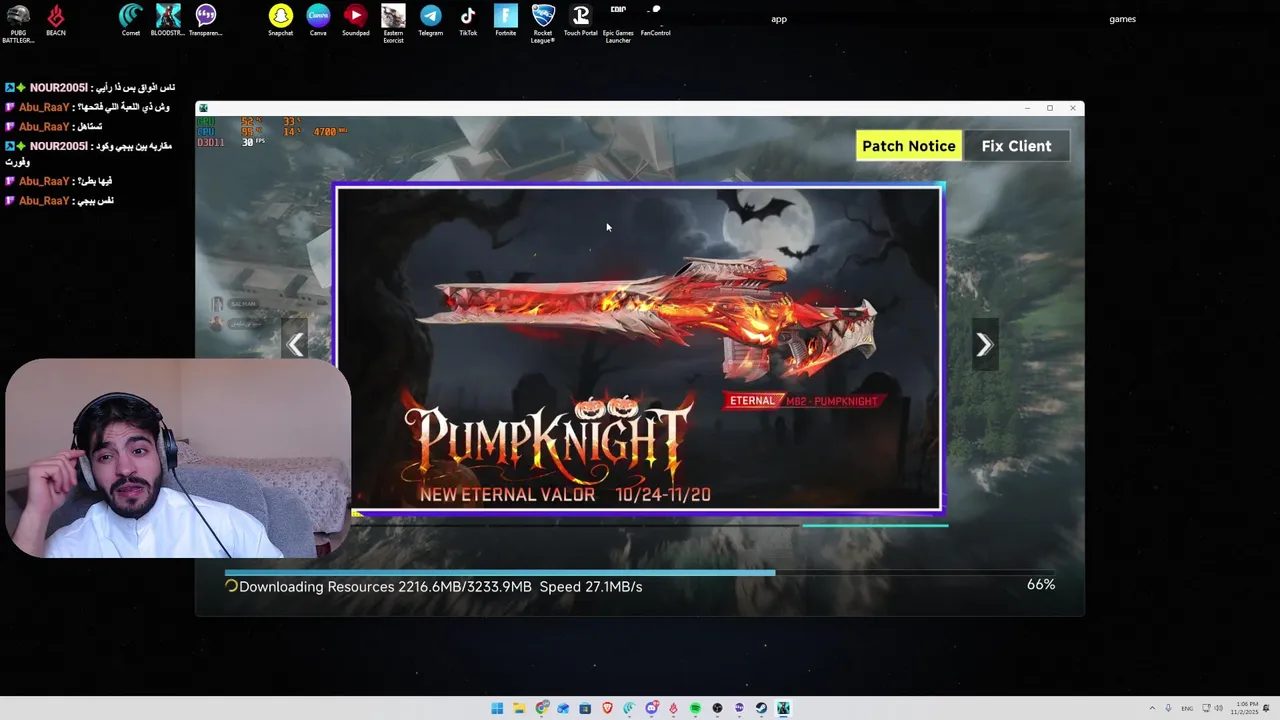Image resolution: width=1280 pixels, height=720 pixels.
Task: Click the games desktop group label
Action: click(1122, 19)
